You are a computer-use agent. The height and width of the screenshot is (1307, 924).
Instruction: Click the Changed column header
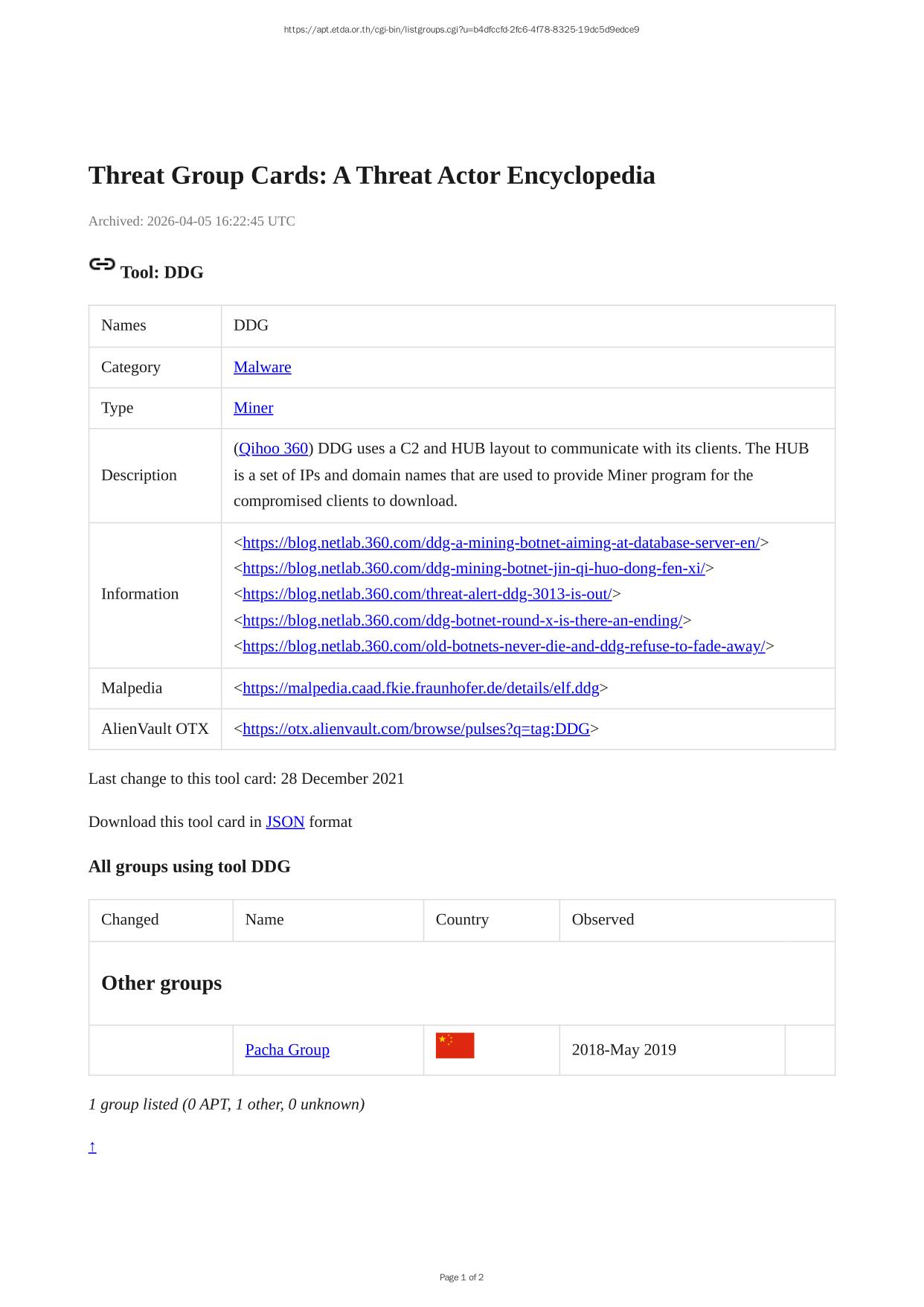(x=130, y=919)
